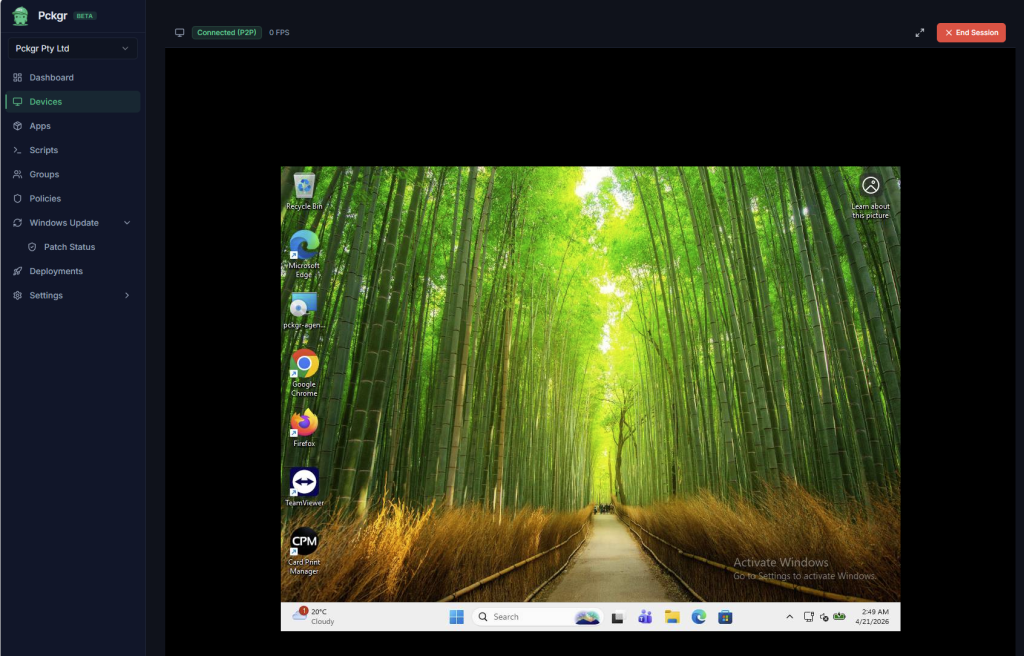The image size is (1024, 656).
Task: Click the fullscreen expand icon
Action: [920, 33]
